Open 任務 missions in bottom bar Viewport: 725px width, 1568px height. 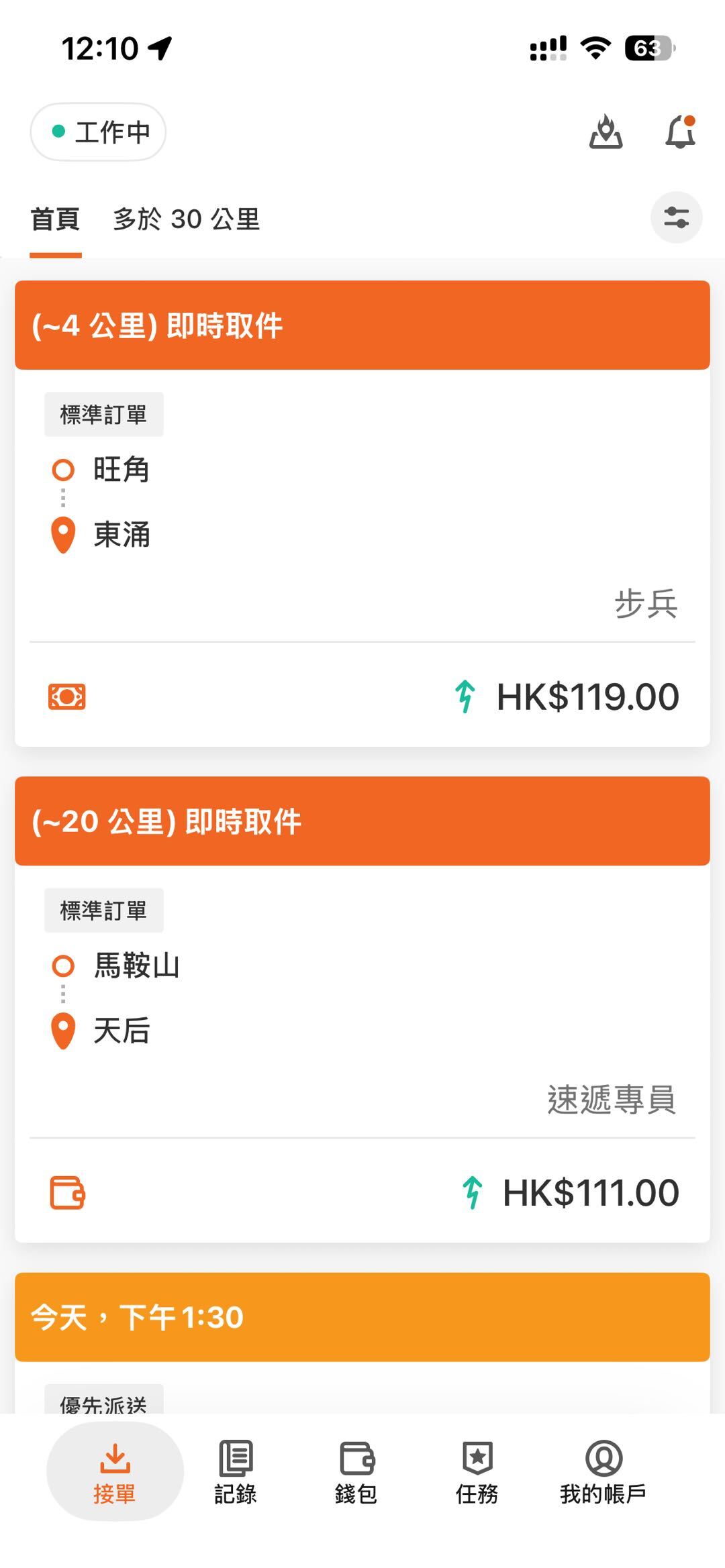477,1472
